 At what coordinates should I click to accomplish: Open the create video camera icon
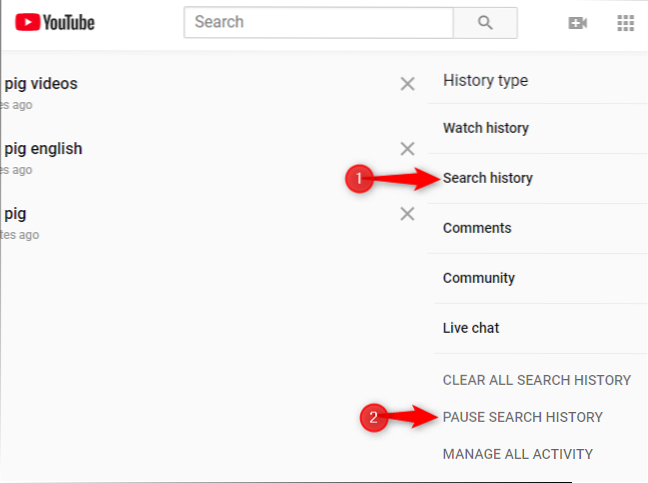[x=577, y=23]
